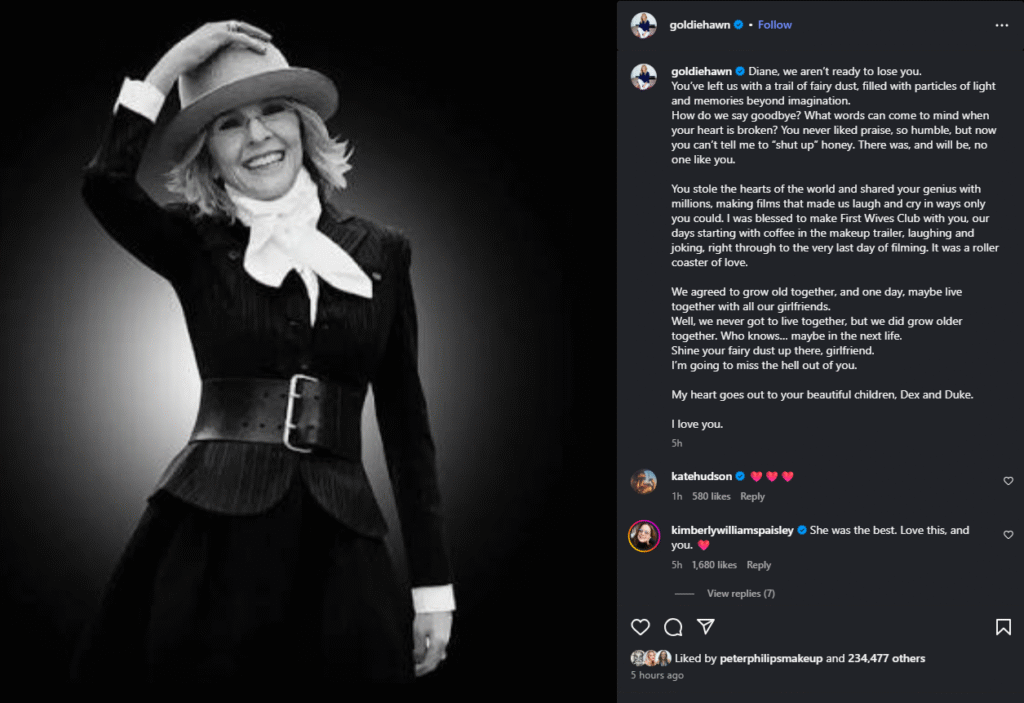Open katehudson's profile avatar
This screenshot has height=703, width=1024.
[643, 481]
